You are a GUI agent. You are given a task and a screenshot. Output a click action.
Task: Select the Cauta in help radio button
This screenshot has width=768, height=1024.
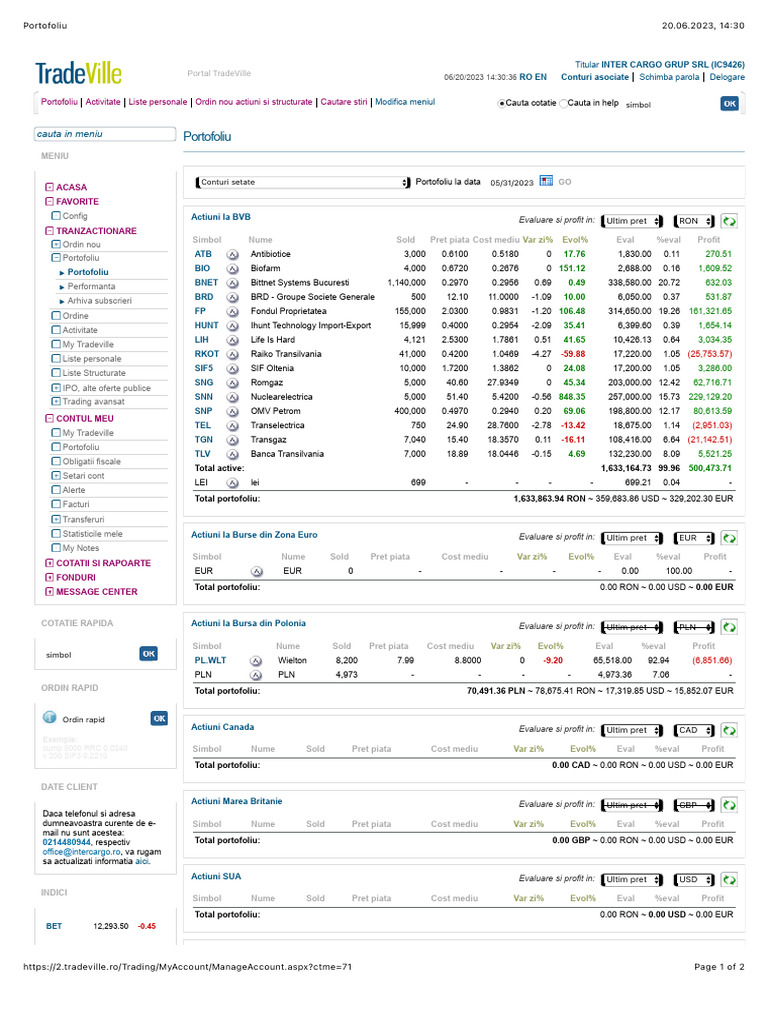tap(563, 103)
